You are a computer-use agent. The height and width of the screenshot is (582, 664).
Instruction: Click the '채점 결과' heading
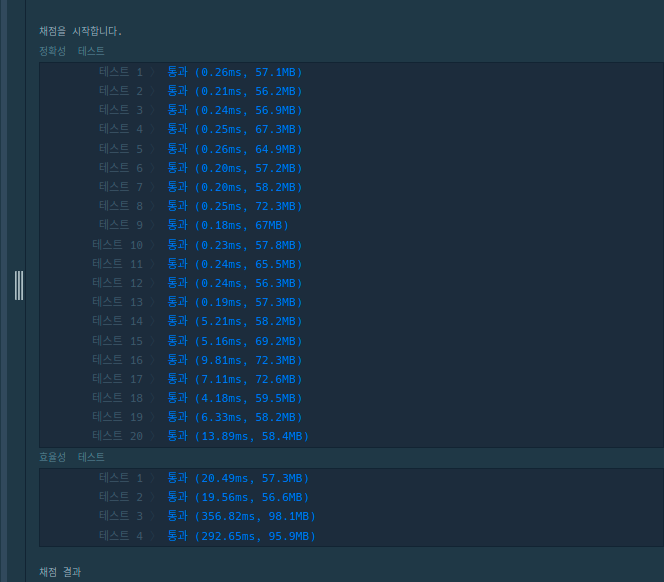click(60, 572)
